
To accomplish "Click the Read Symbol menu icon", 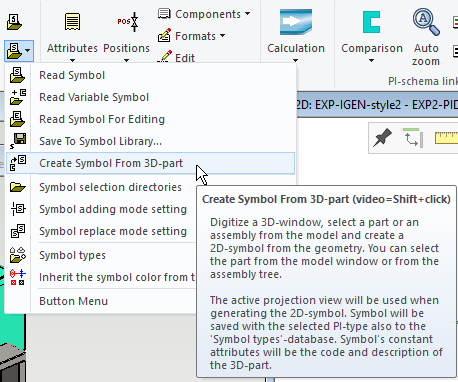I will (17, 75).
